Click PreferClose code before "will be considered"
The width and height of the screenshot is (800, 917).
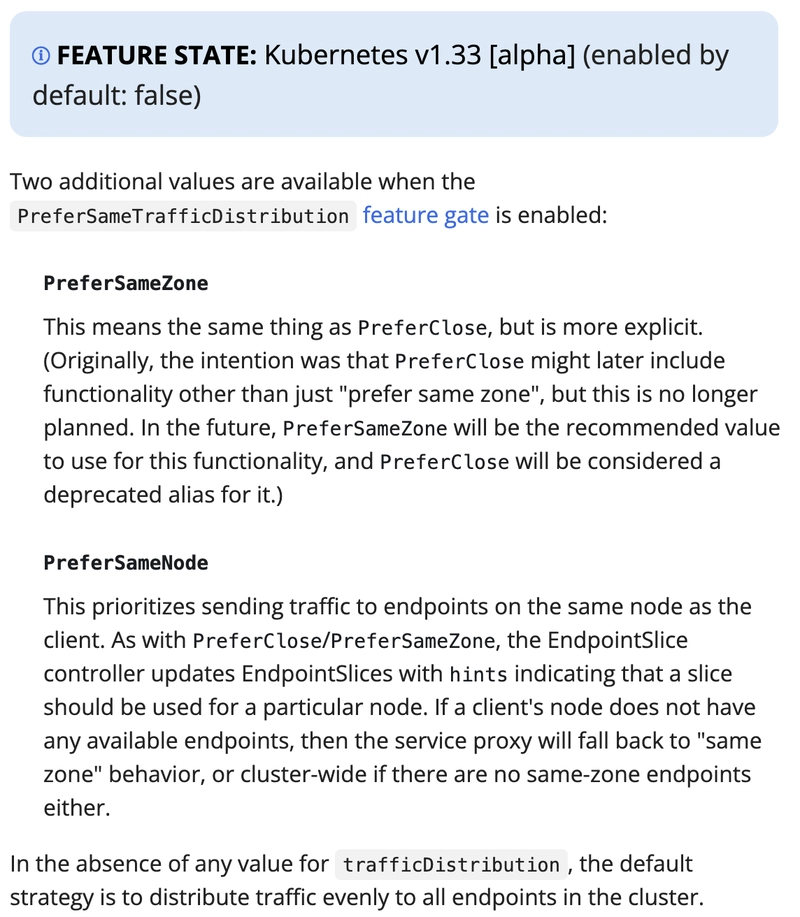pyautogui.click(x=444, y=463)
